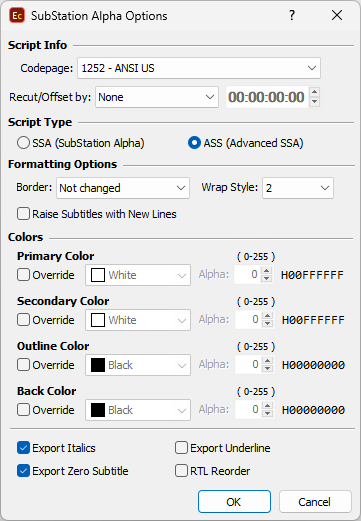Image resolution: width=361 pixels, height=521 pixels.
Task: Open the Back Color dropdown
Action: point(138,410)
